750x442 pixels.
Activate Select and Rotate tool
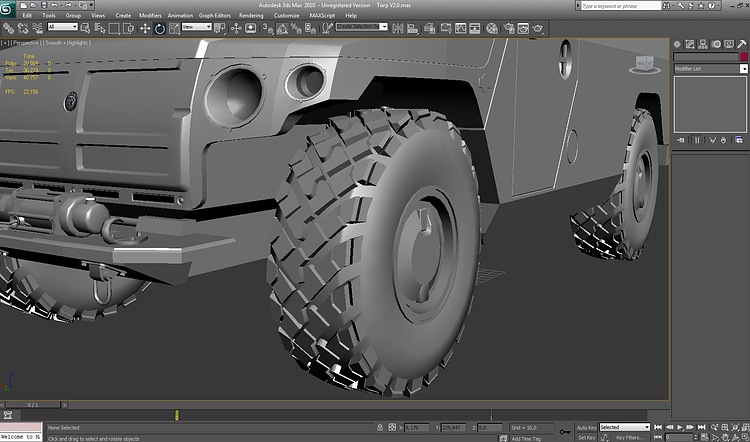coord(159,29)
